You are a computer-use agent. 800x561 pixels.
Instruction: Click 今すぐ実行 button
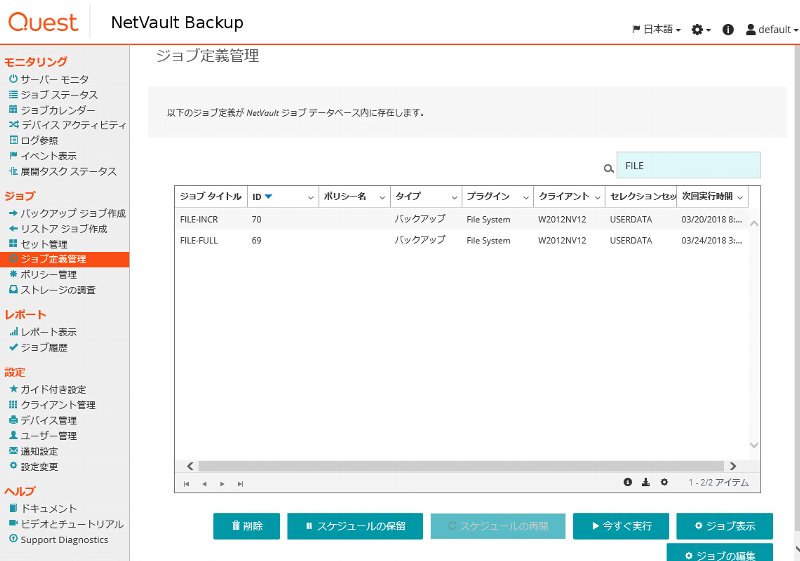pyautogui.click(x=621, y=526)
